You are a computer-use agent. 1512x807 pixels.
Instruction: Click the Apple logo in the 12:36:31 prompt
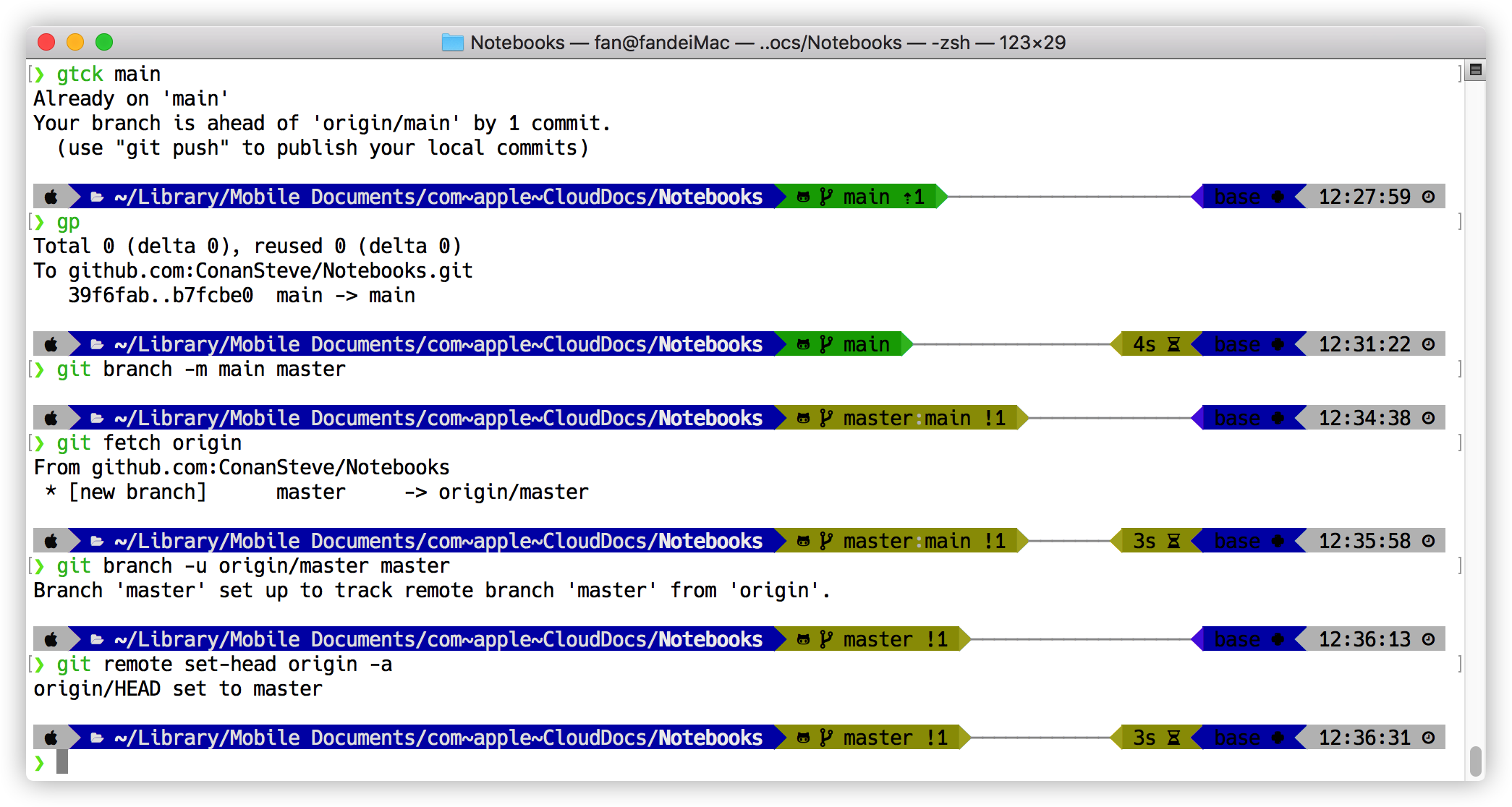[51, 738]
